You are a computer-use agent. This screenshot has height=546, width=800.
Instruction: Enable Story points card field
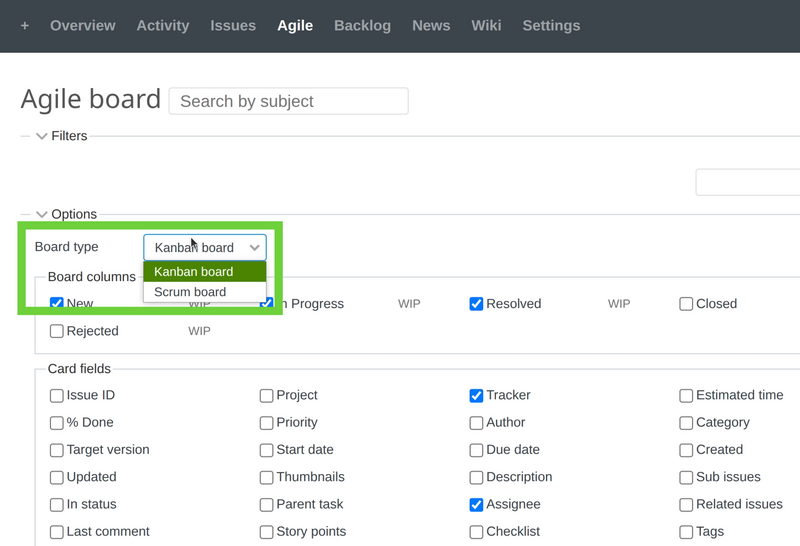[x=267, y=532]
